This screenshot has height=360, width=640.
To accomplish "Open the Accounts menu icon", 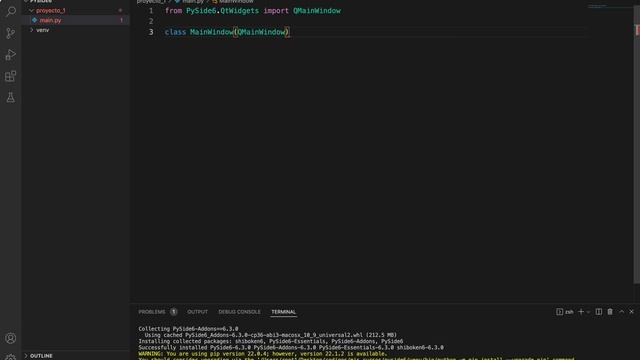I will point(11,338).
